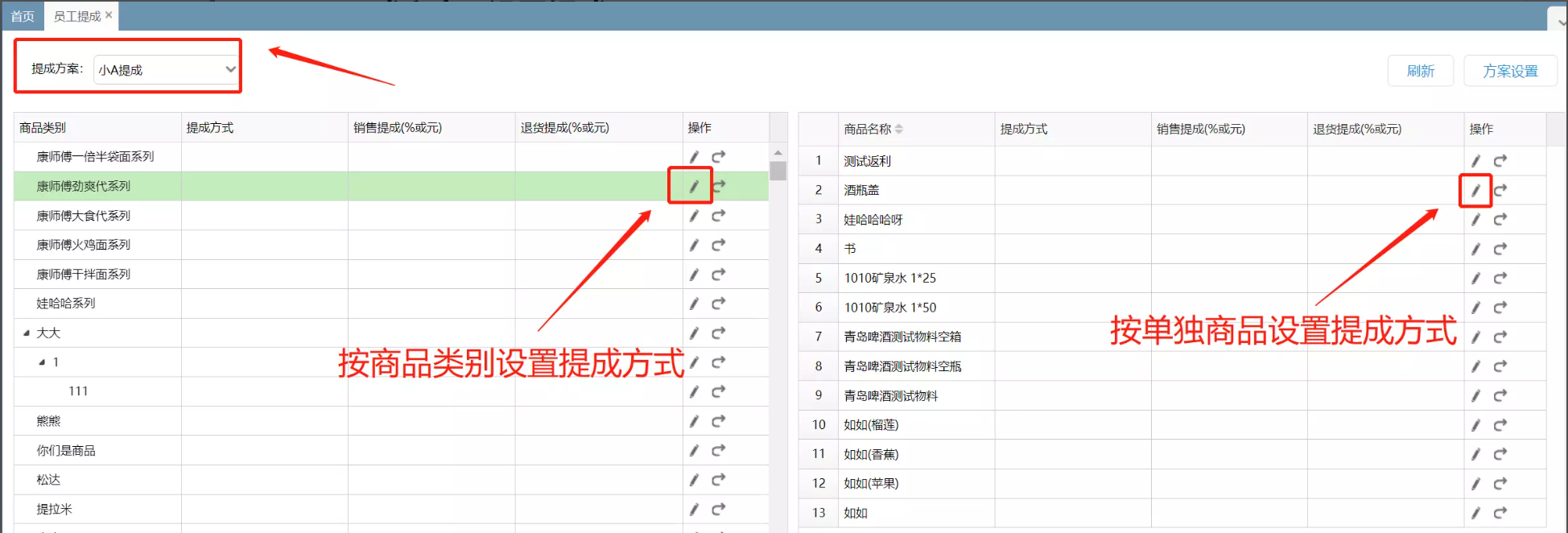
Task: Reset commission for 如如(榴莲) product
Action: click(x=1500, y=425)
